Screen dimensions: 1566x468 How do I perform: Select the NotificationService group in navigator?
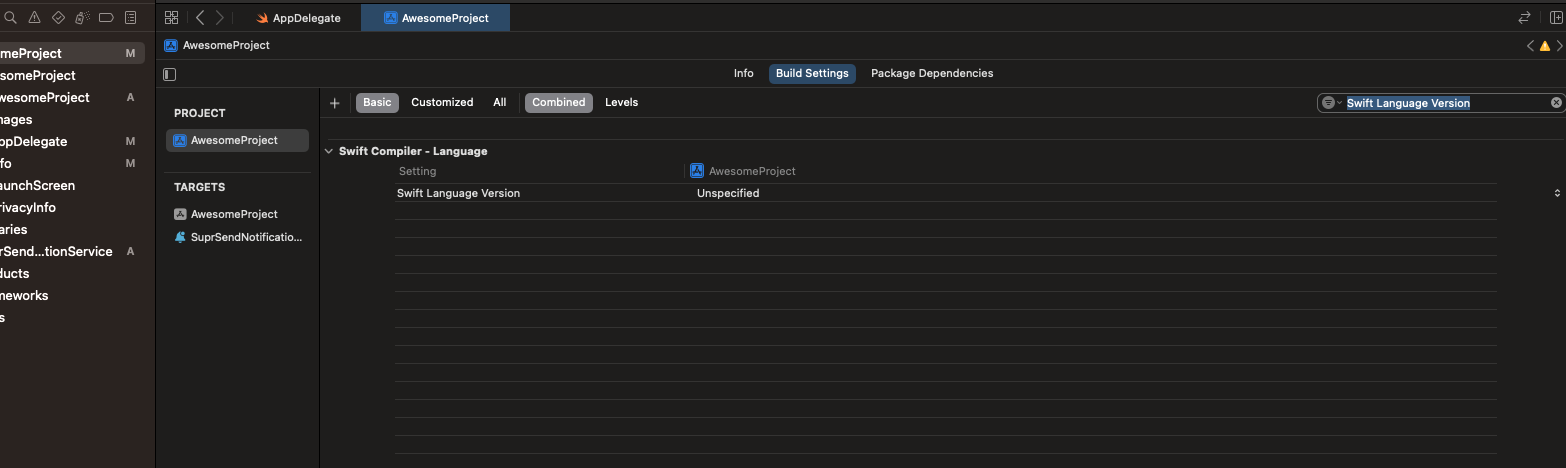click(x=56, y=252)
